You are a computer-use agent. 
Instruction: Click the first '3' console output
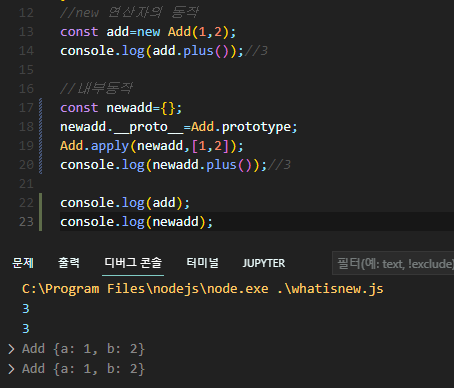click(26, 309)
